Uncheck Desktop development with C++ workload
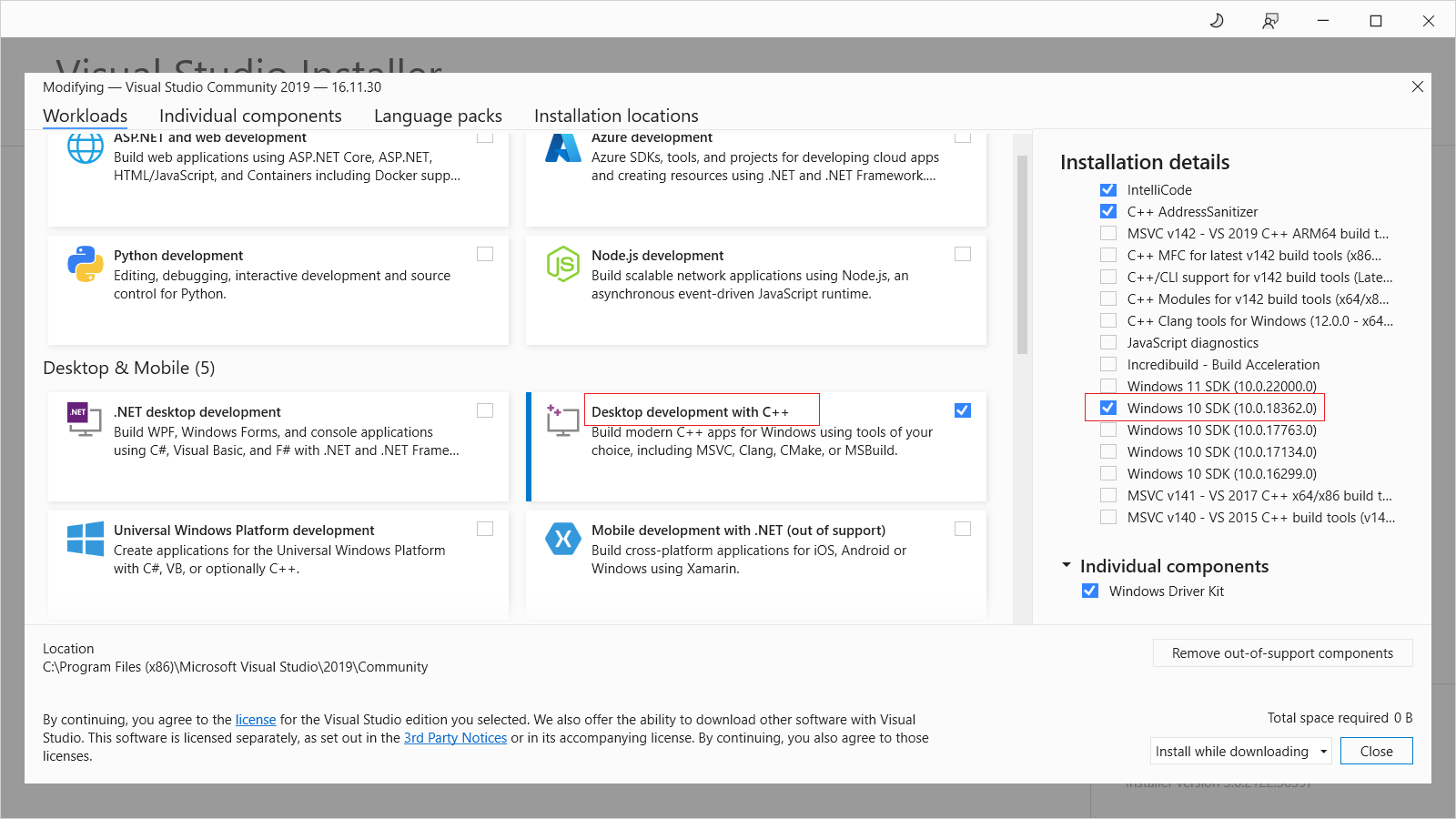This screenshot has width=1456, height=819. [x=963, y=410]
